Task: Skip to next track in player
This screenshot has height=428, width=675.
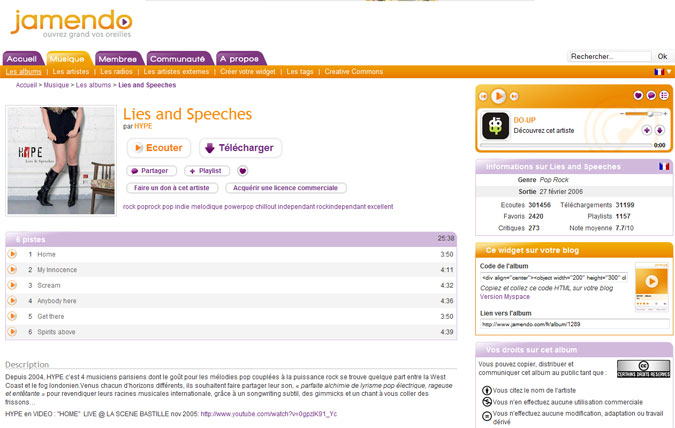Action: coord(513,96)
